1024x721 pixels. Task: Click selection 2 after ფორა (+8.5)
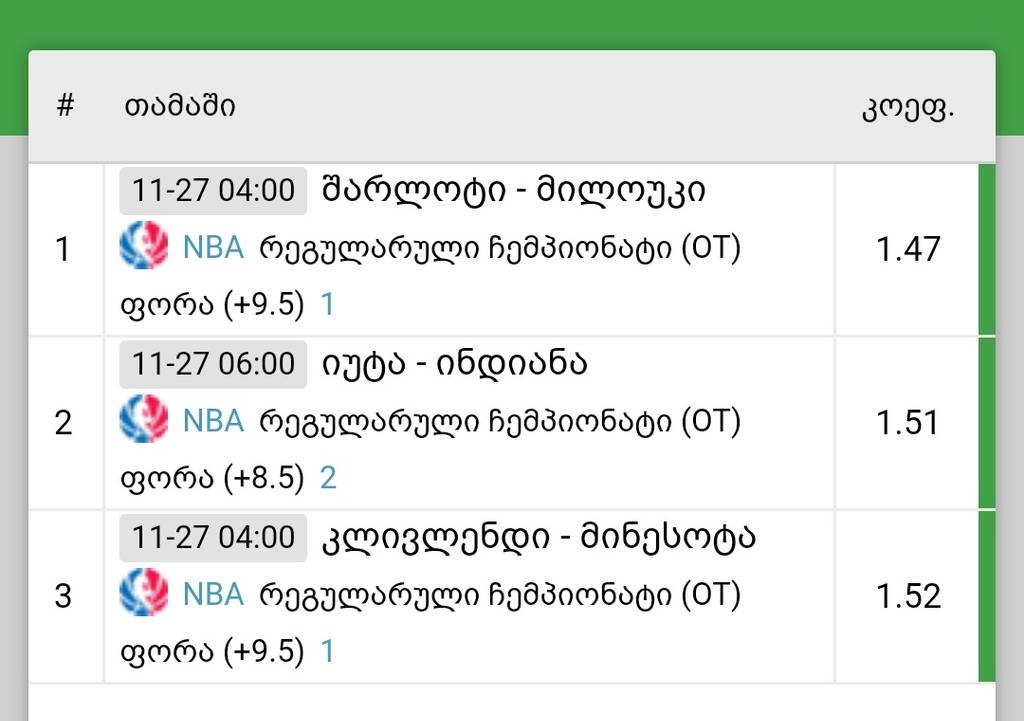tap(328, 478)
